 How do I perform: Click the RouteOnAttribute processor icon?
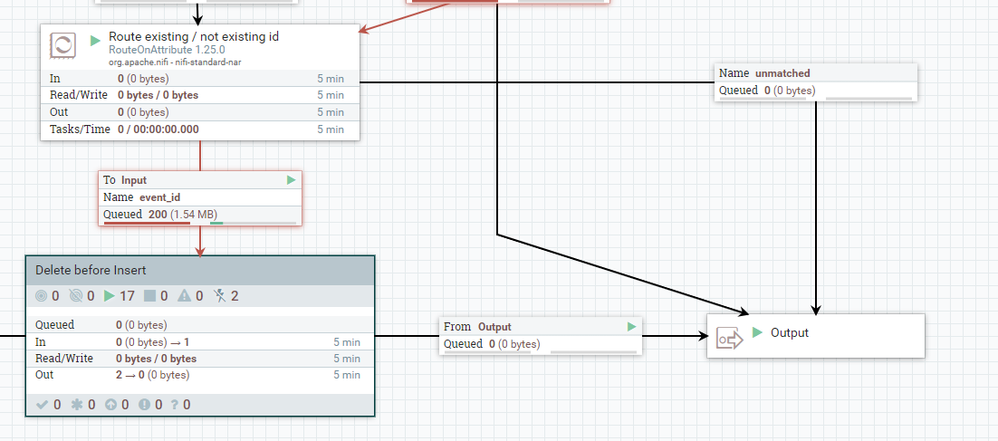(63, 46)
